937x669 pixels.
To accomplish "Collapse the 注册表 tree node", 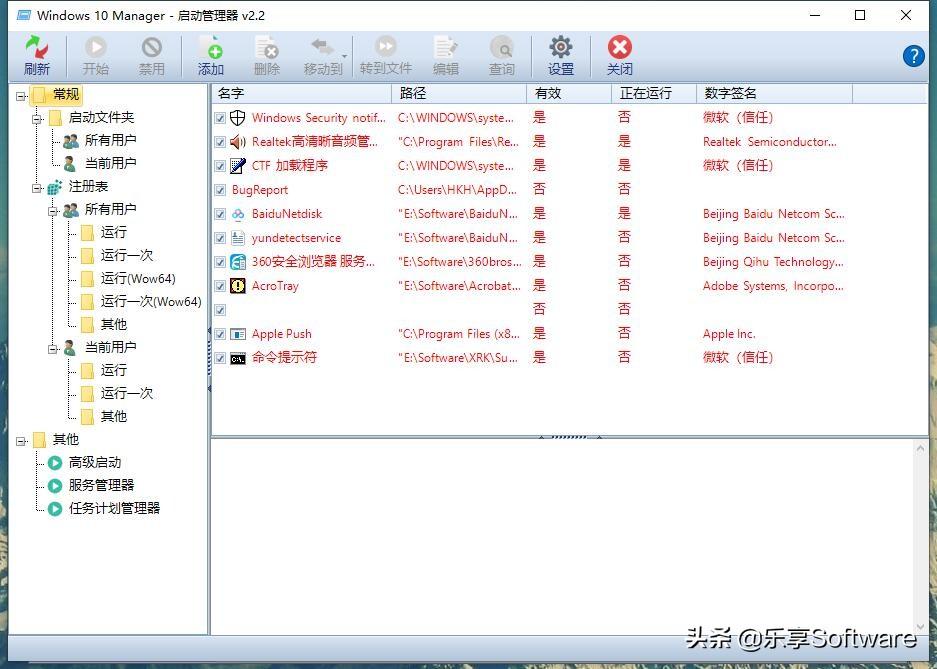I will (37, 188).
